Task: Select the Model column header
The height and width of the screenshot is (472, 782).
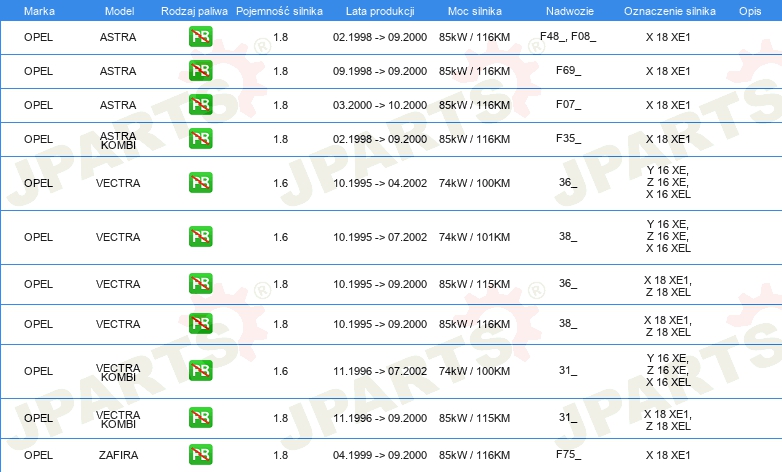Action: [119, 11]
